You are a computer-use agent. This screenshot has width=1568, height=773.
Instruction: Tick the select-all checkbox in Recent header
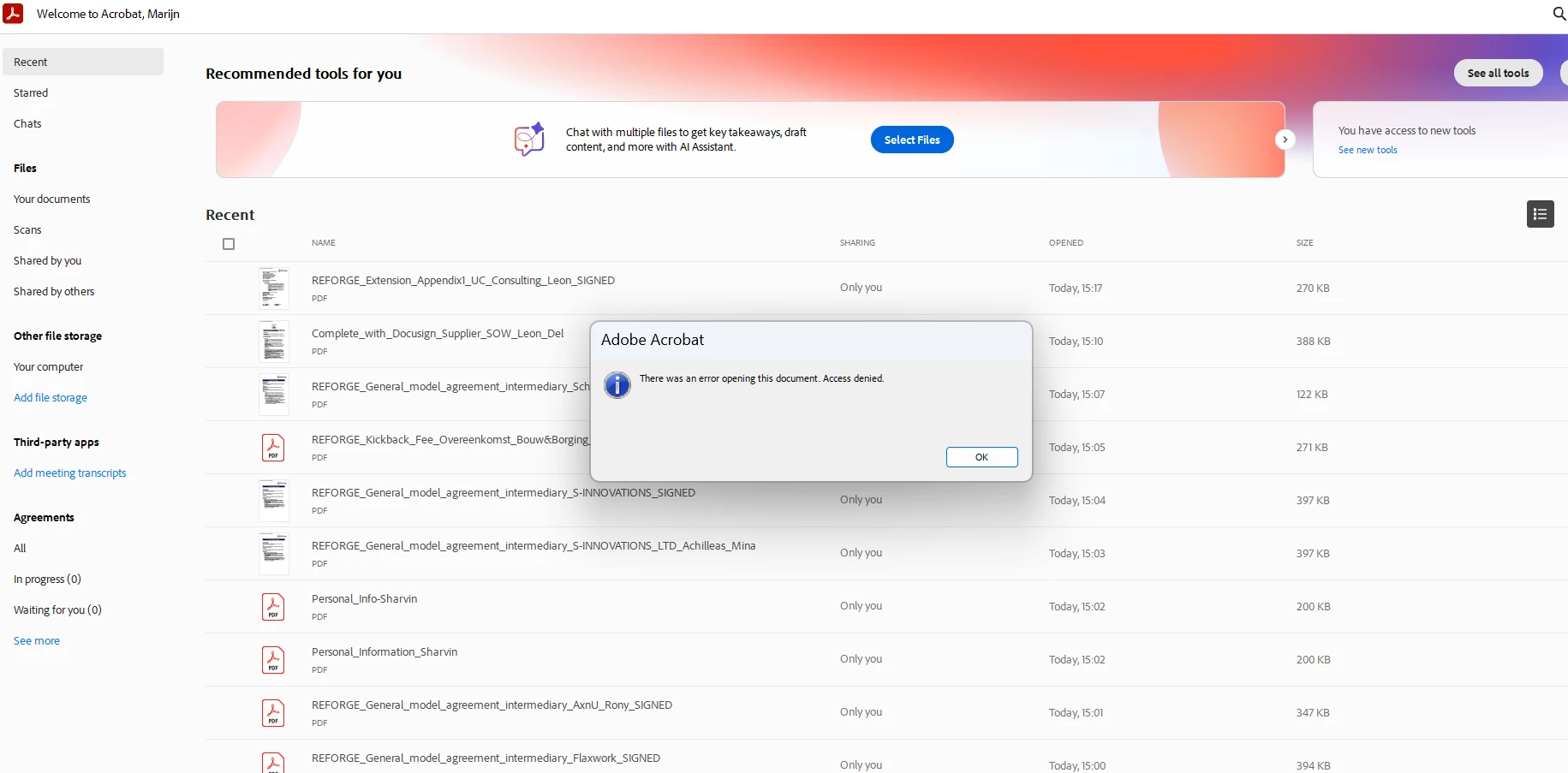point(229,244)
